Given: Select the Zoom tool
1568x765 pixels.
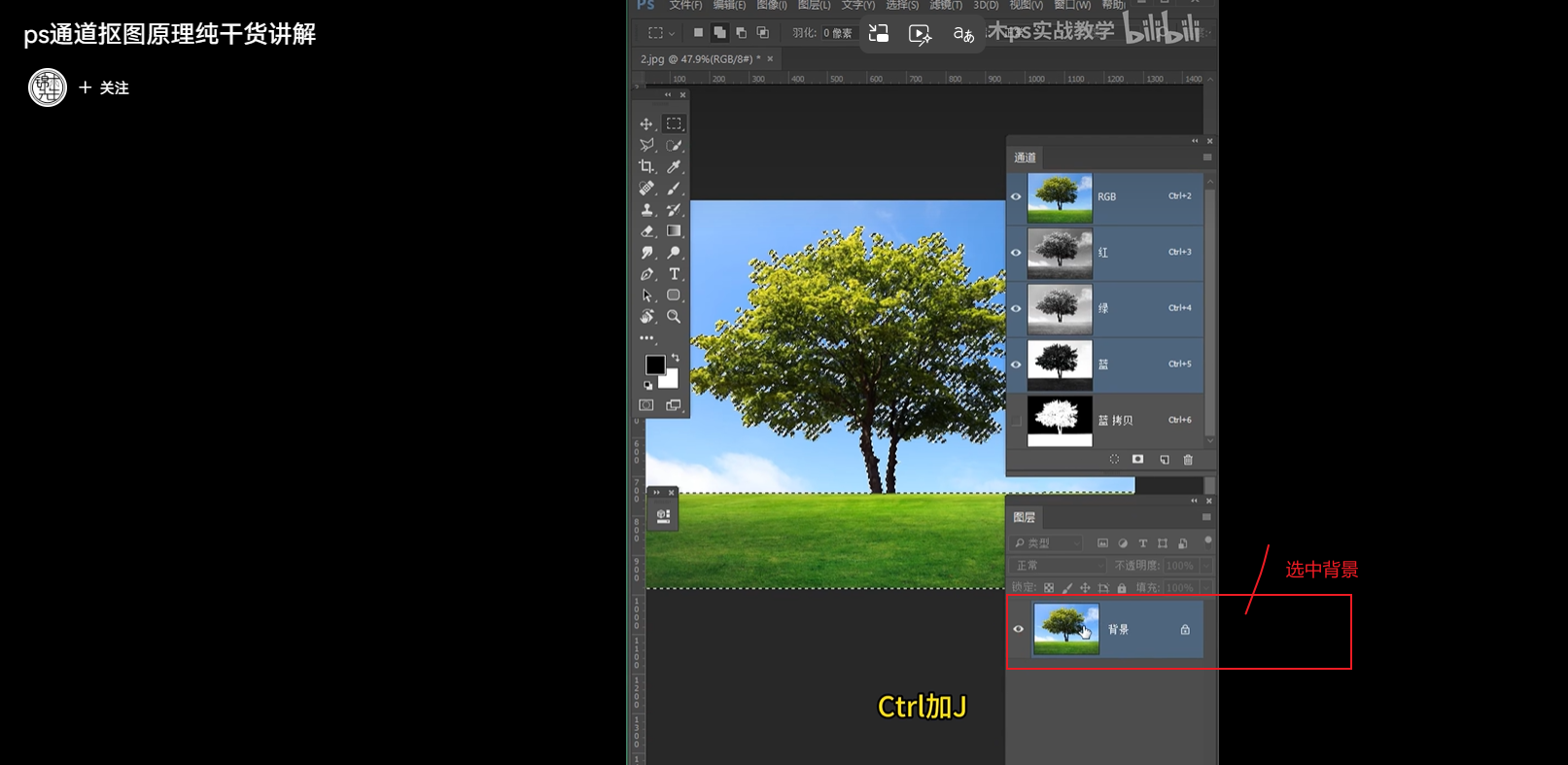Looking at the screenshot, I should pos(674,317).
